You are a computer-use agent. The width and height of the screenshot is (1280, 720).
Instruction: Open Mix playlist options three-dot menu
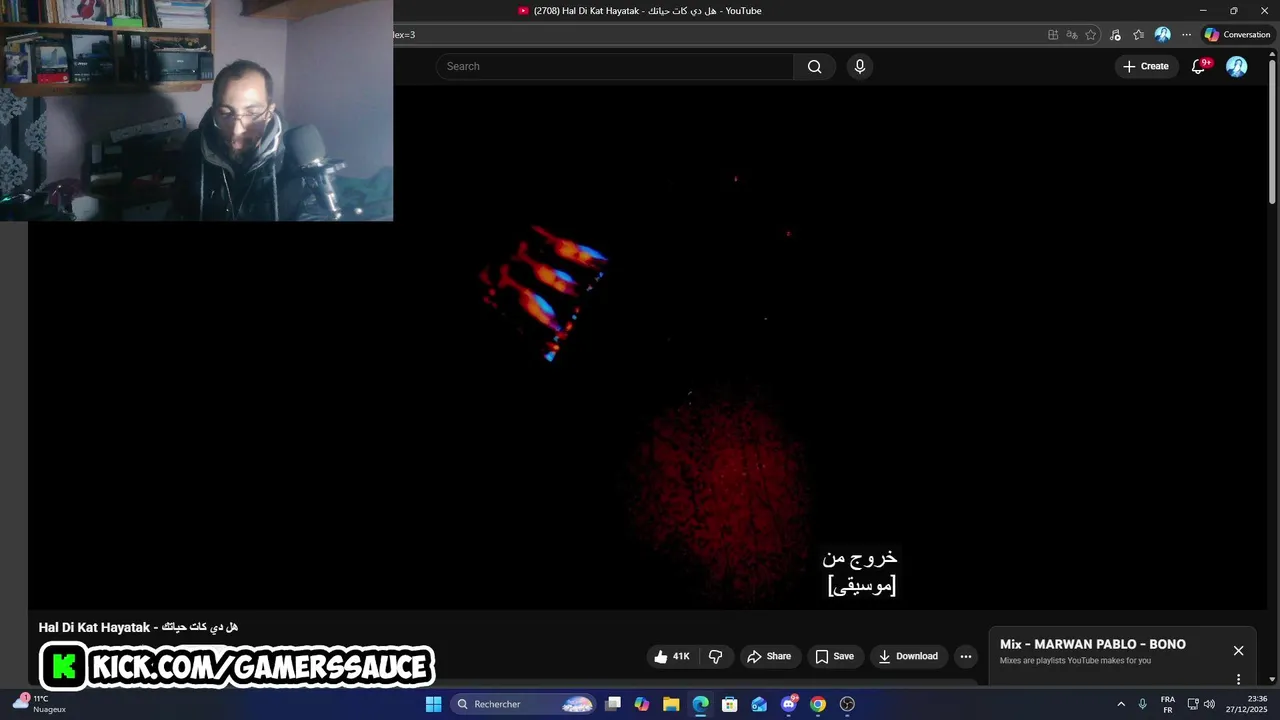point(1238,679)
